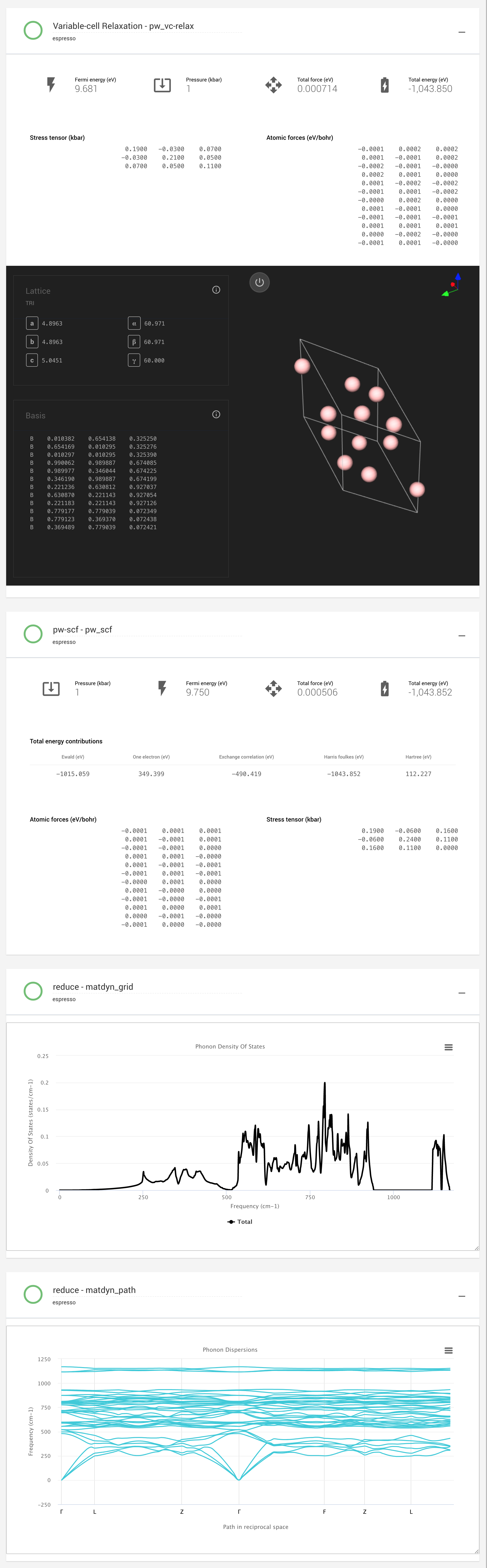Open the Lattice info icon
487x1568 pixels.
(216, 290)
